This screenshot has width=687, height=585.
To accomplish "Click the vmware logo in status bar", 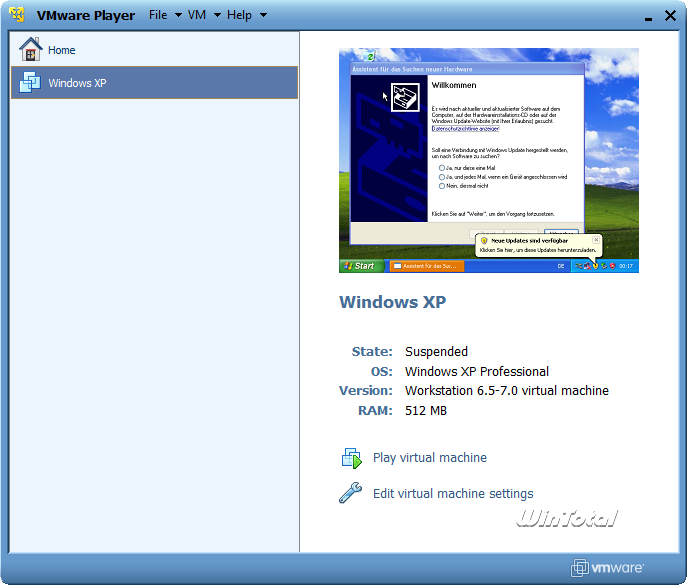I will click(607, 568).
